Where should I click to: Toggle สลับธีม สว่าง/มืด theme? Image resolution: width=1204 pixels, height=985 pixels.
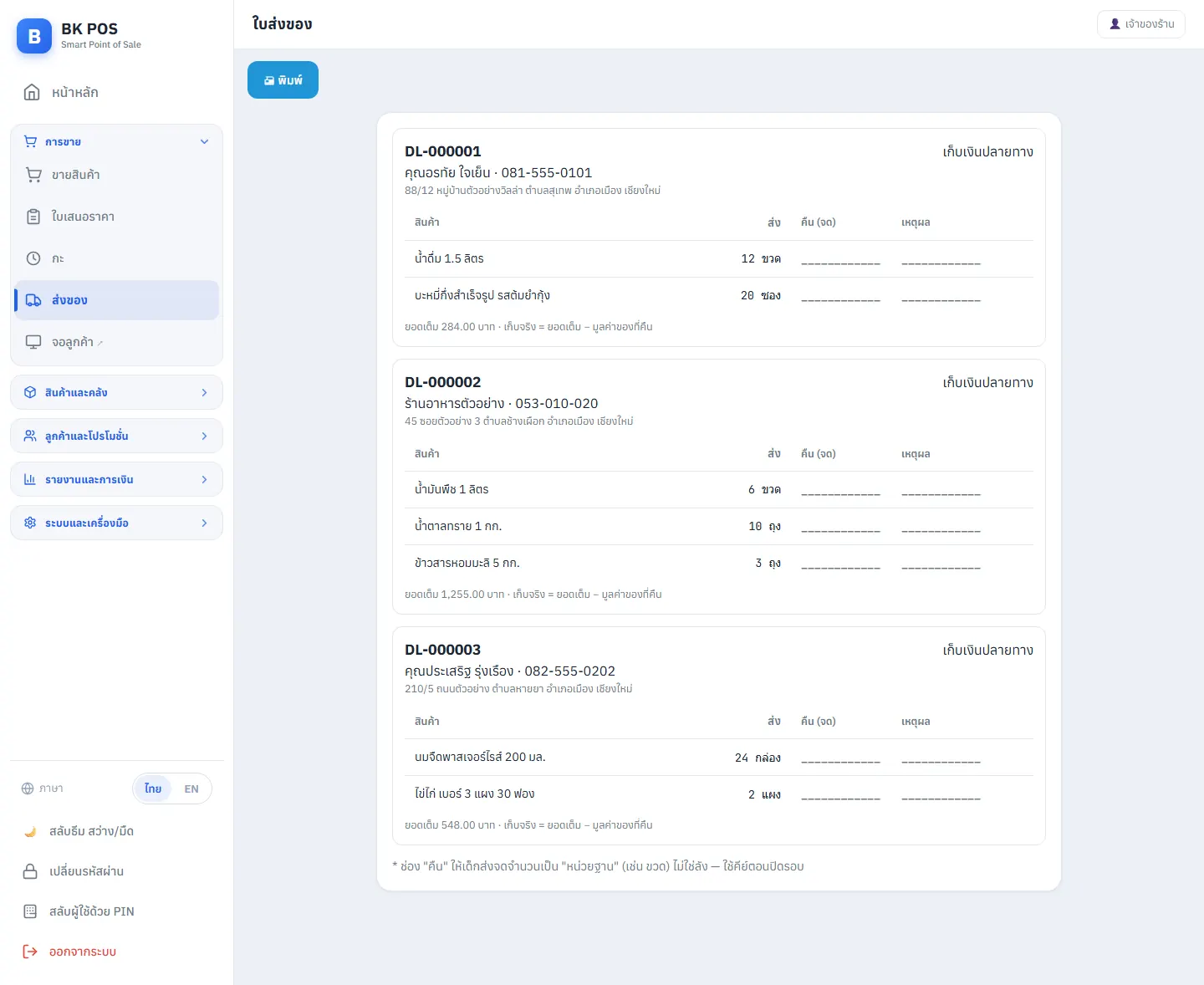117,831
